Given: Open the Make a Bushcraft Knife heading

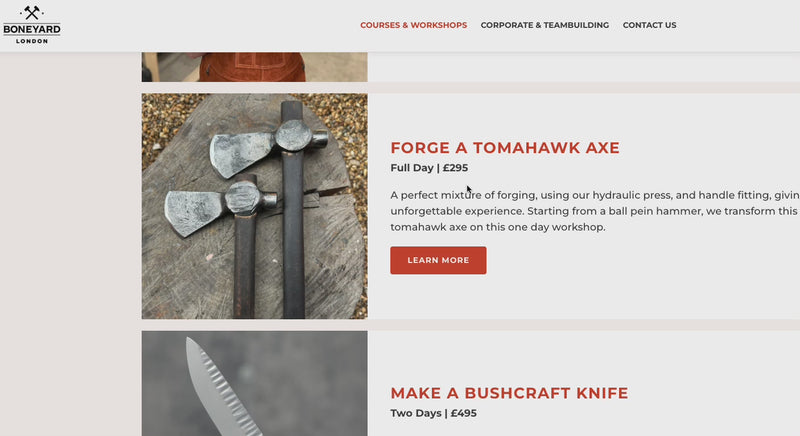Looking at the screenshot, I should pyautogui.click(x=509, y=393).
